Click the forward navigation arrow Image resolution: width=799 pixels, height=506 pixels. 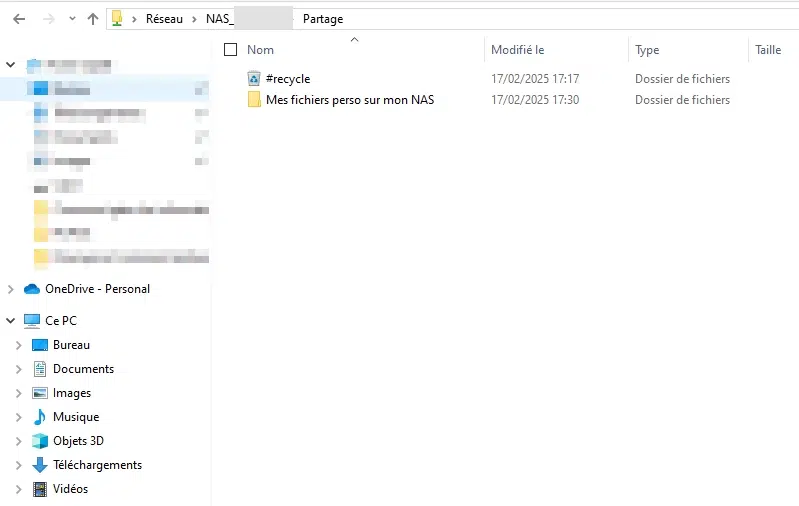(49, 19)
